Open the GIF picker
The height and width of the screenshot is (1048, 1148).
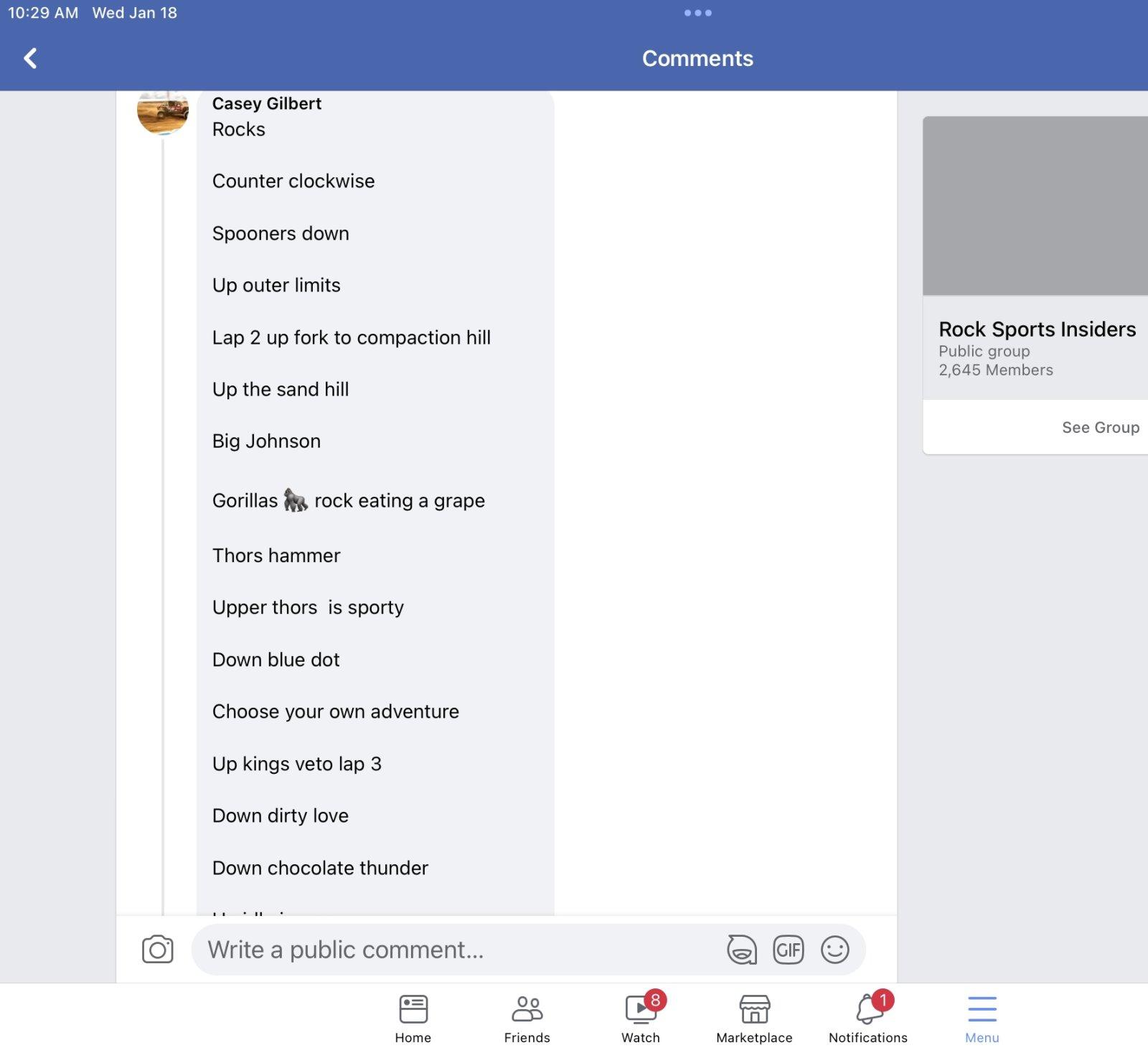788,950
